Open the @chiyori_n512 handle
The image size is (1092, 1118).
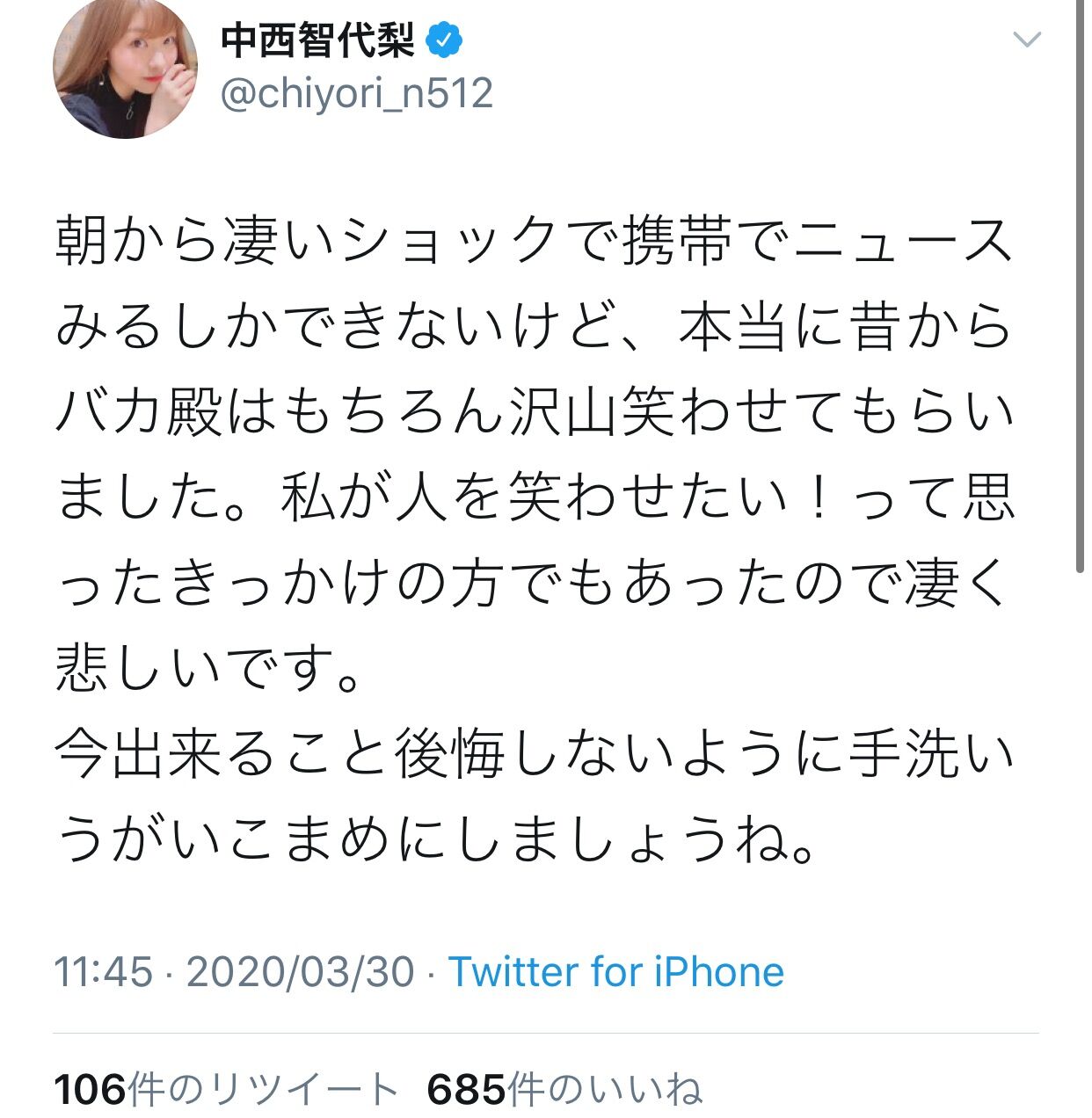click(x=356, y=93)
